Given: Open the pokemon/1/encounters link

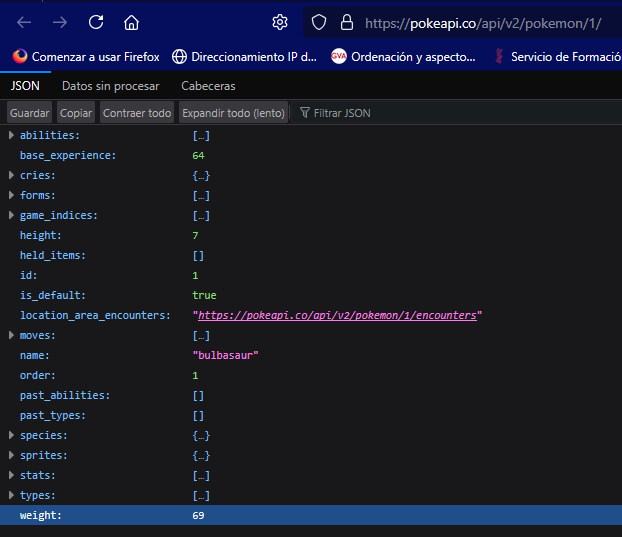Looking at the screenshot, I should click(337, 315).
